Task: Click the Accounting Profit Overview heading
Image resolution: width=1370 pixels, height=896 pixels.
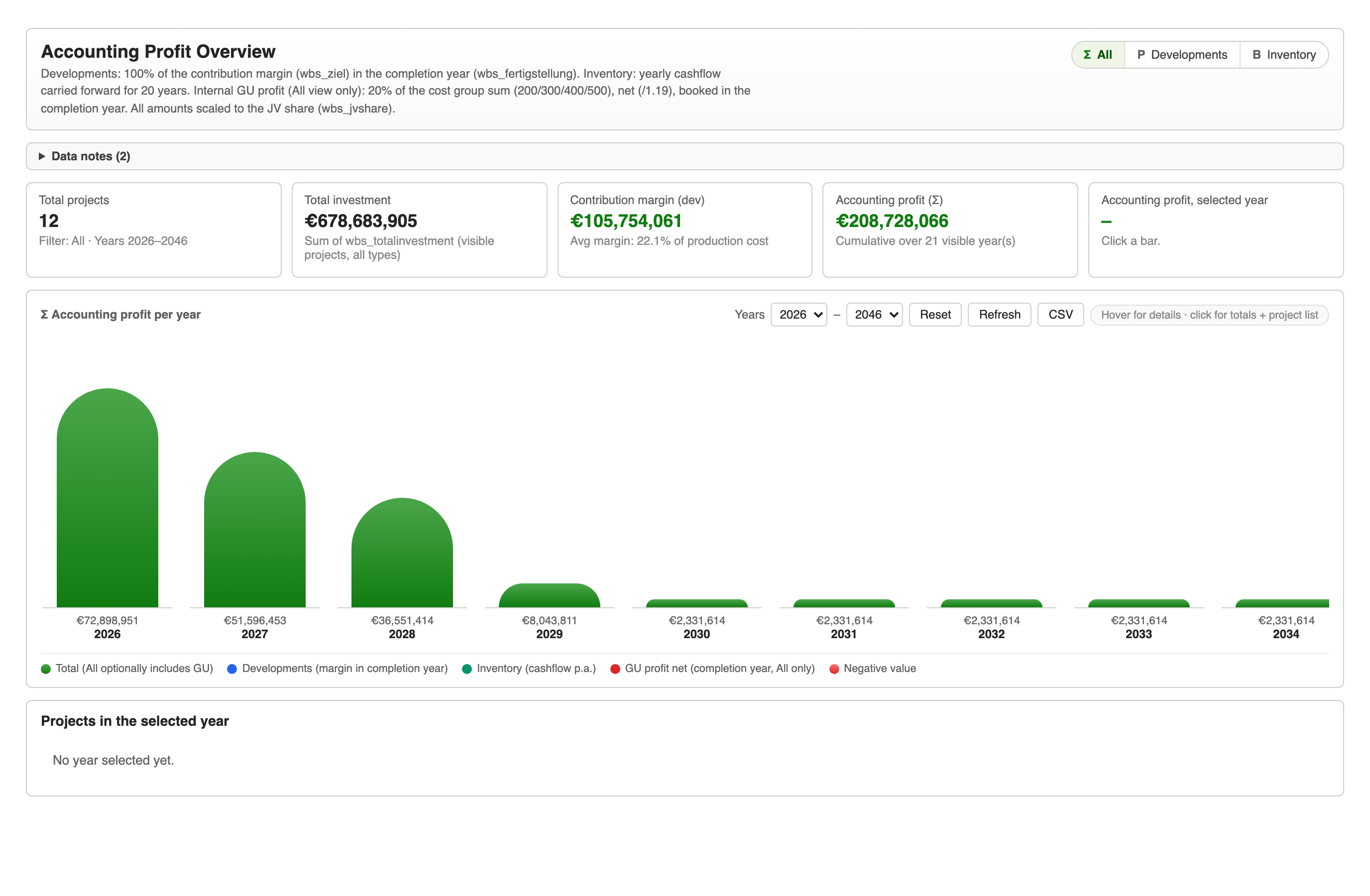Action: [158, 52]
